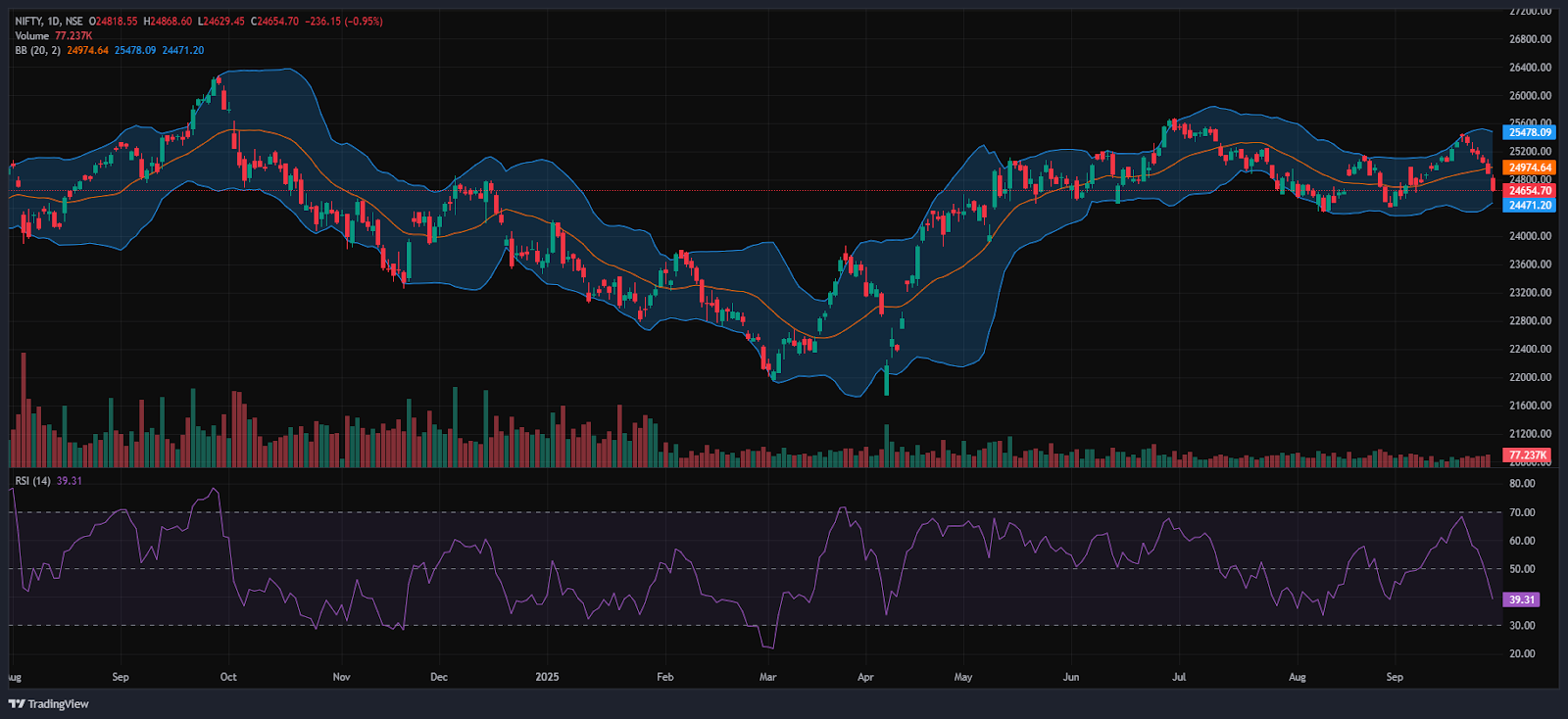Click the blue 24471.20 lower band price tag
Viewport: 1568px width, 719px height.
1530,205
